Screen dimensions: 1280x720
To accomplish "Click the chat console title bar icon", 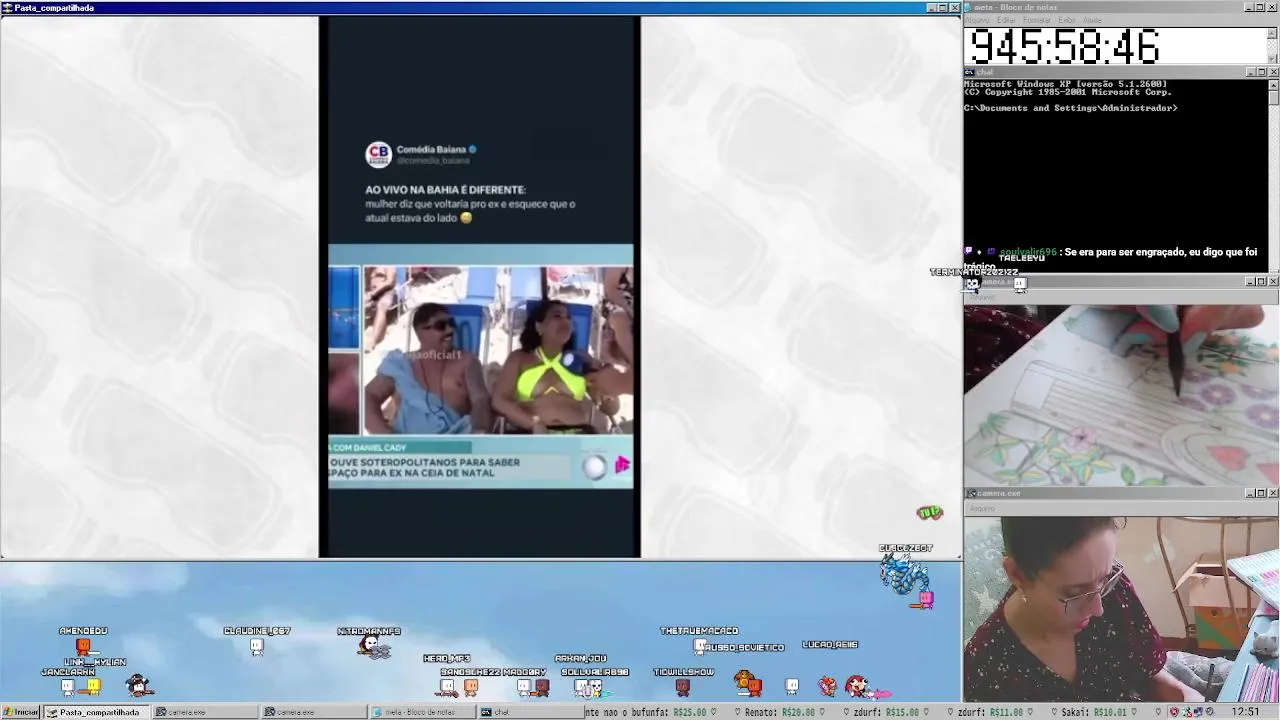I will (969, 72).
